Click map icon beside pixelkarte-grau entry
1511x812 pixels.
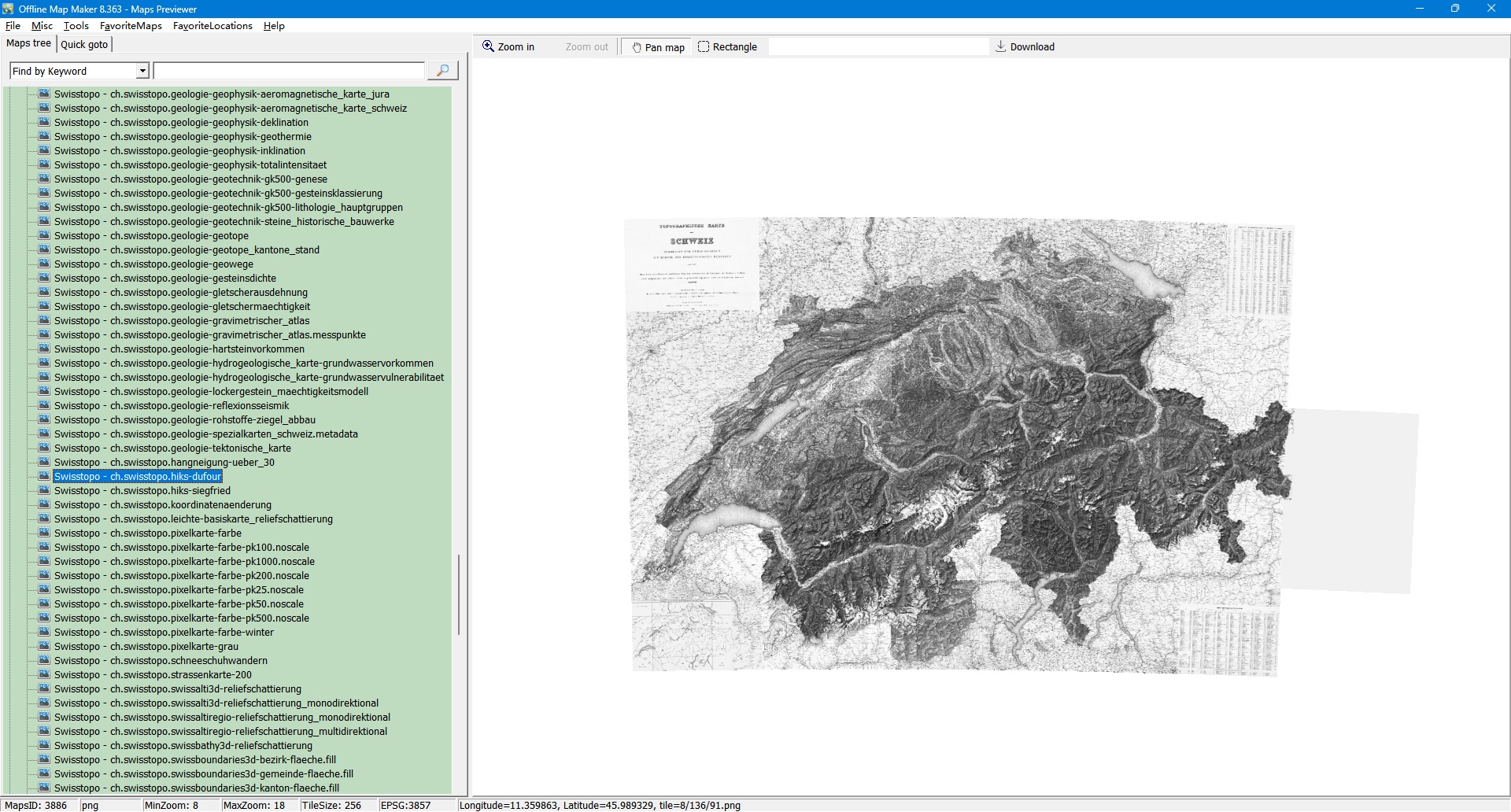coord(44,646)
